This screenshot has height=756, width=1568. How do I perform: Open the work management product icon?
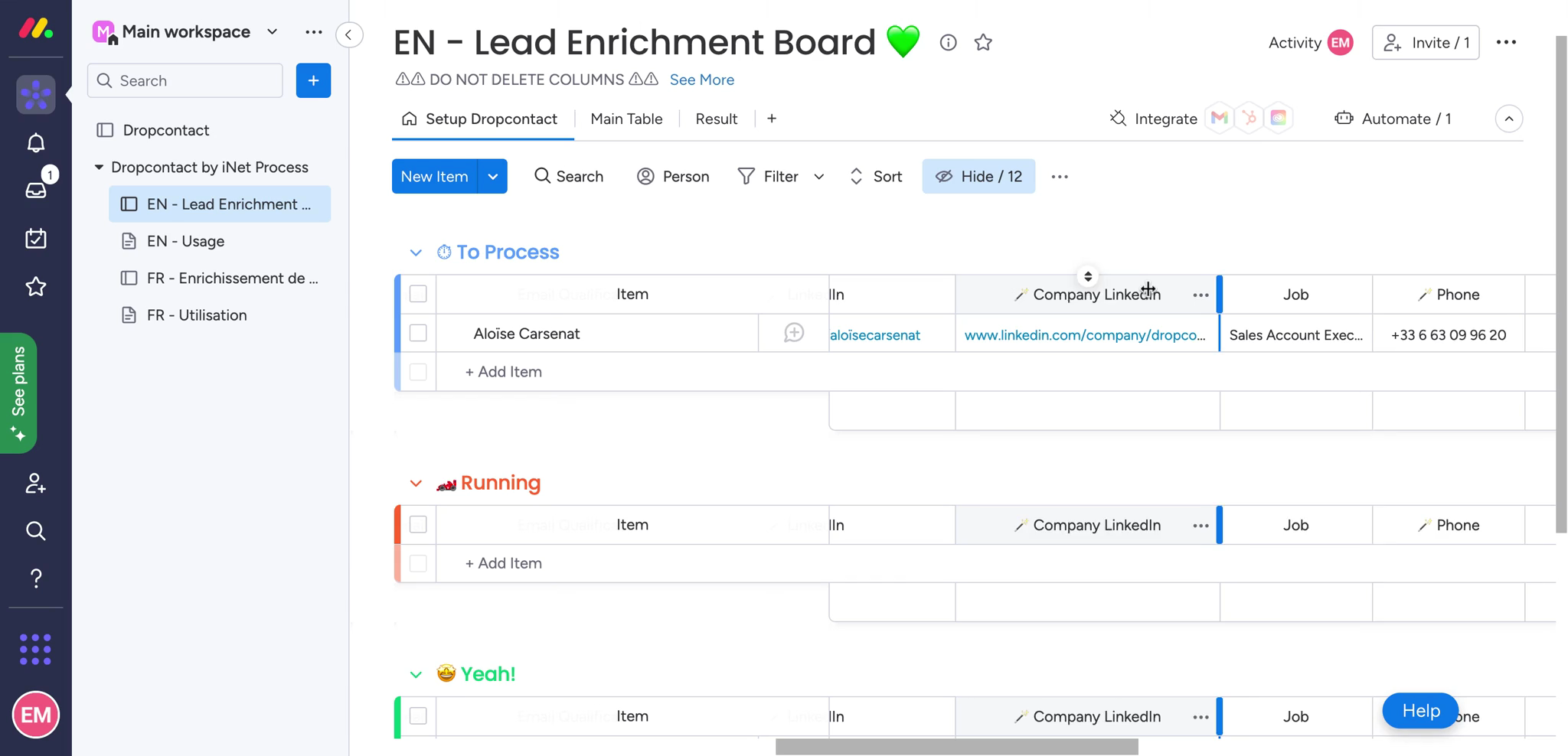(x=36, y=95)
